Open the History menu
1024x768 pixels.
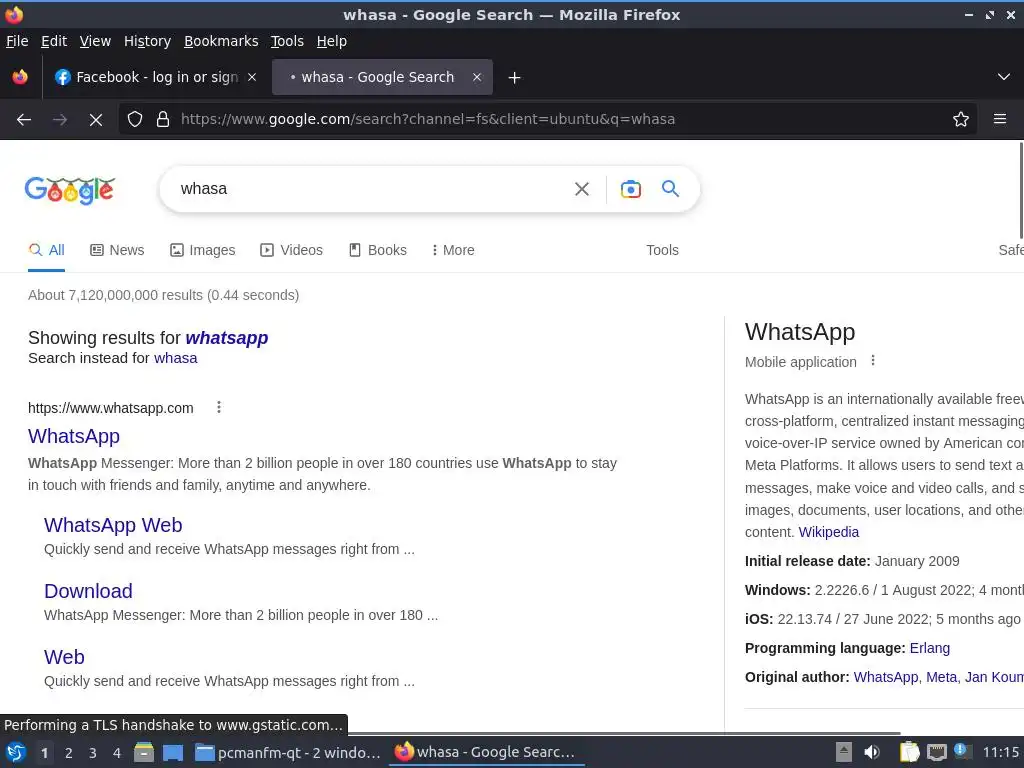point(147,41)
